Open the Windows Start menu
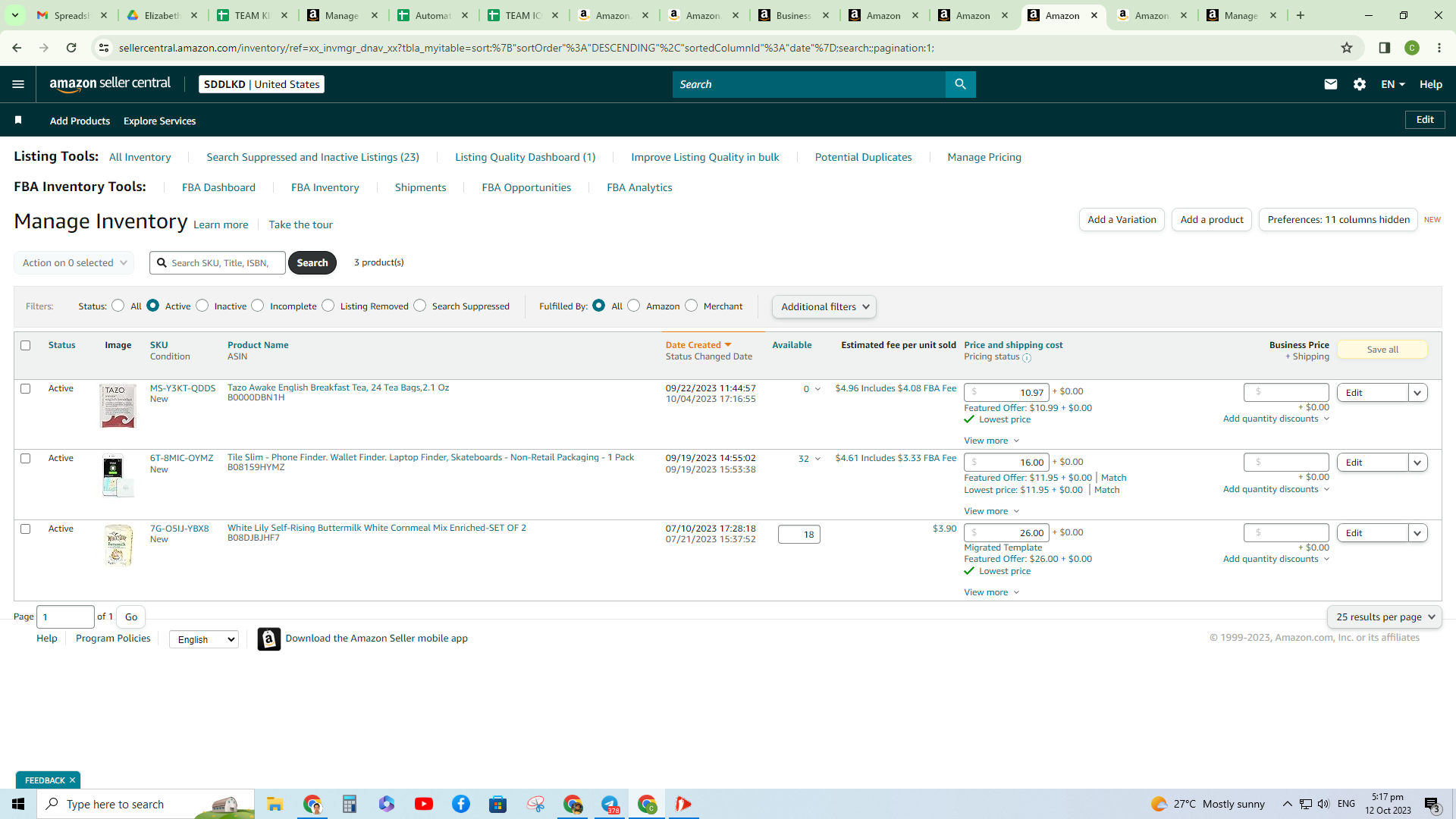Viewport: 1456px width, 819px height. 18,804
